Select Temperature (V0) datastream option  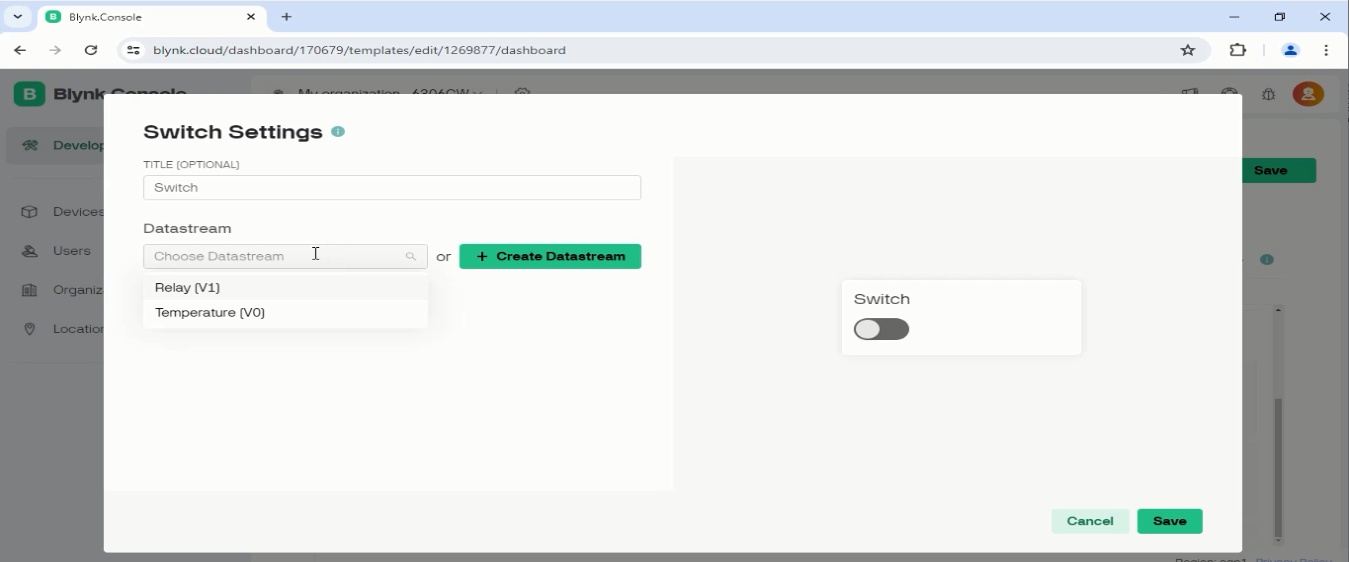pyautogui.click(x=210, y=313)
